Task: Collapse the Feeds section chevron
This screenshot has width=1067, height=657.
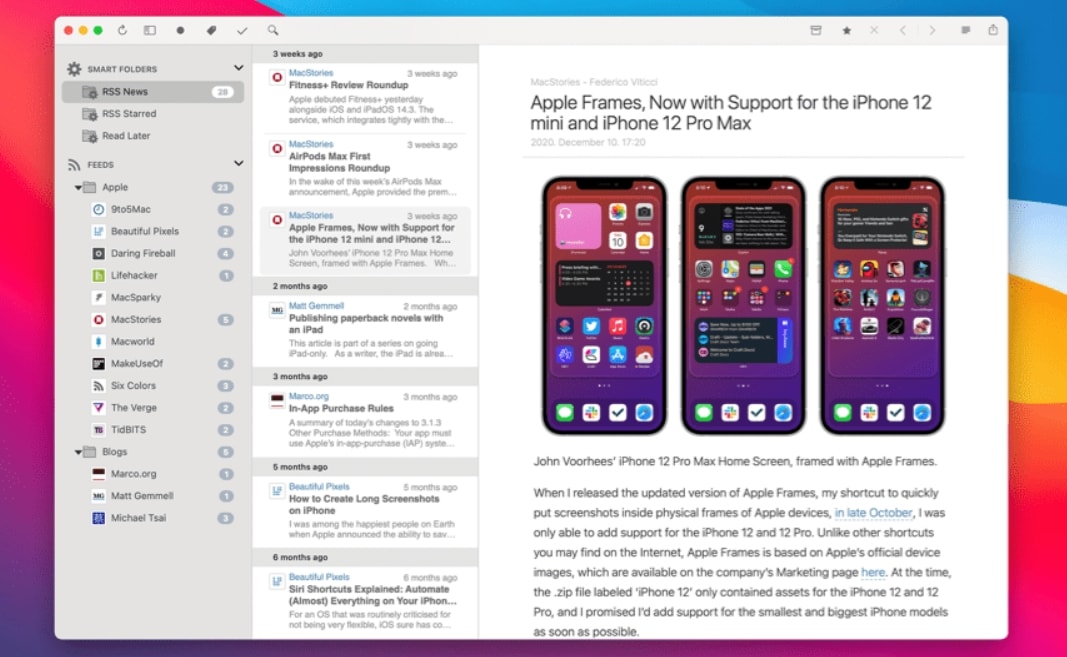Action: pos(238,163)
